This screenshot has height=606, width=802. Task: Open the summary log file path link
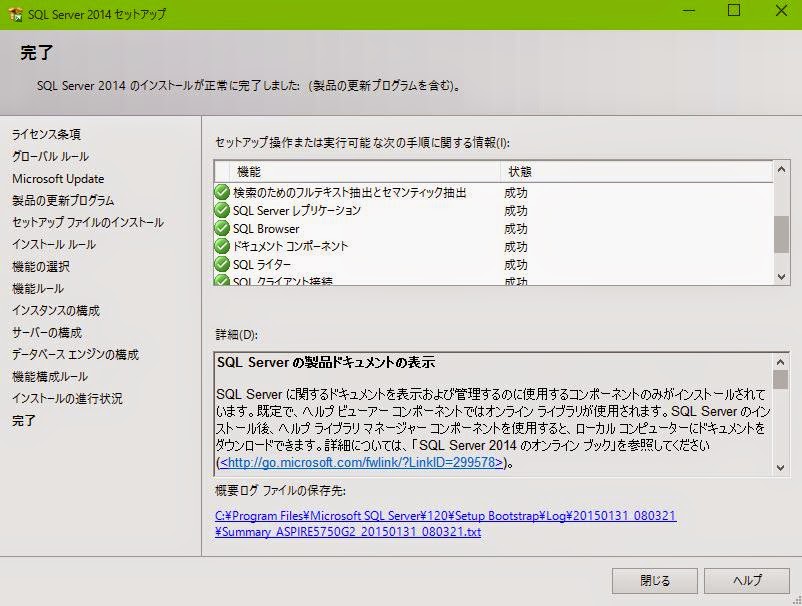(445, 524)
